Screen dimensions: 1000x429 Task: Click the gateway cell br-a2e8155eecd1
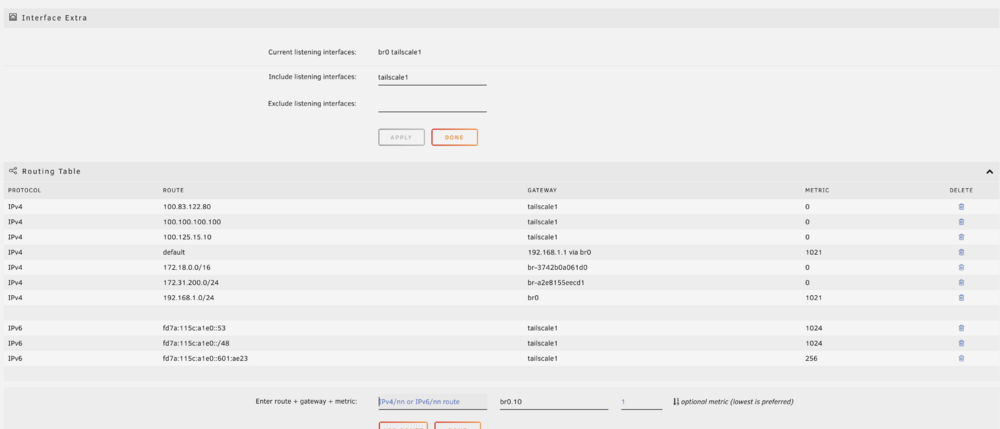click(x=556, y=282)
